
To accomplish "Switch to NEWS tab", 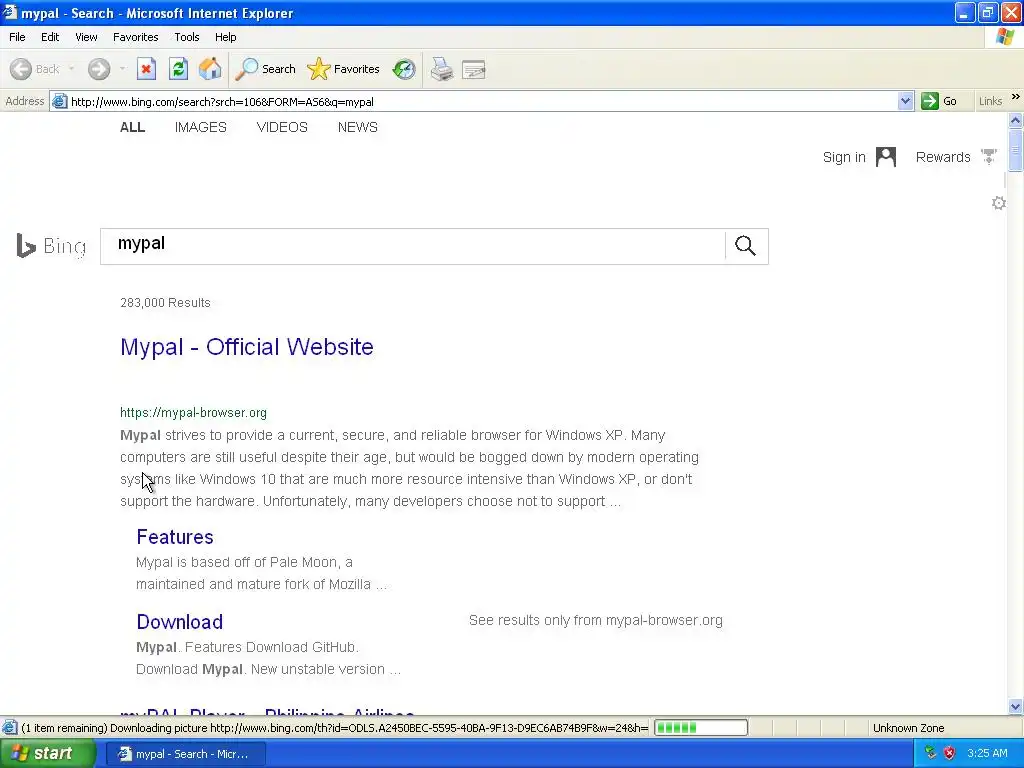I will click(x=358, y=127).
